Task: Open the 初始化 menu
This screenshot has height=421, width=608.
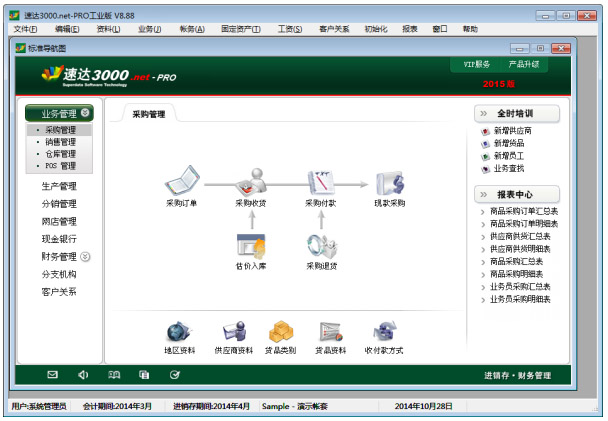Action: coord(376,29)
